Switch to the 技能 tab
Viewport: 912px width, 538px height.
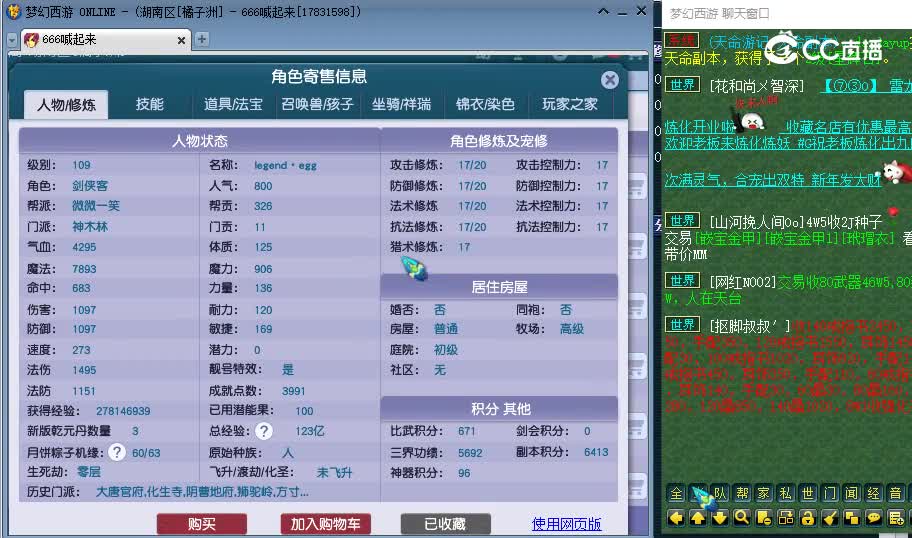[149, 105]
